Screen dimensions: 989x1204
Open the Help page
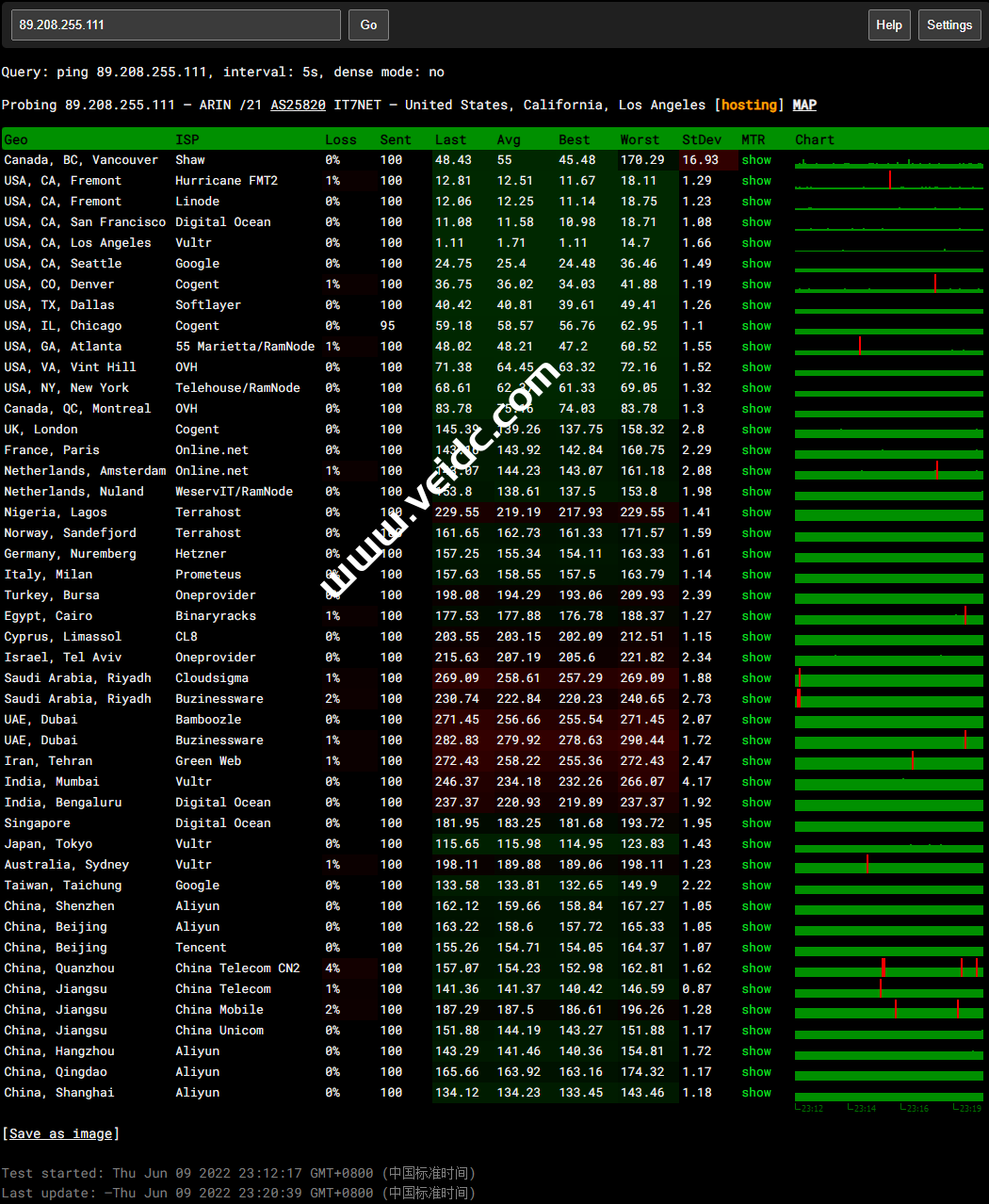pyautogui.click(x=888, y=25)
